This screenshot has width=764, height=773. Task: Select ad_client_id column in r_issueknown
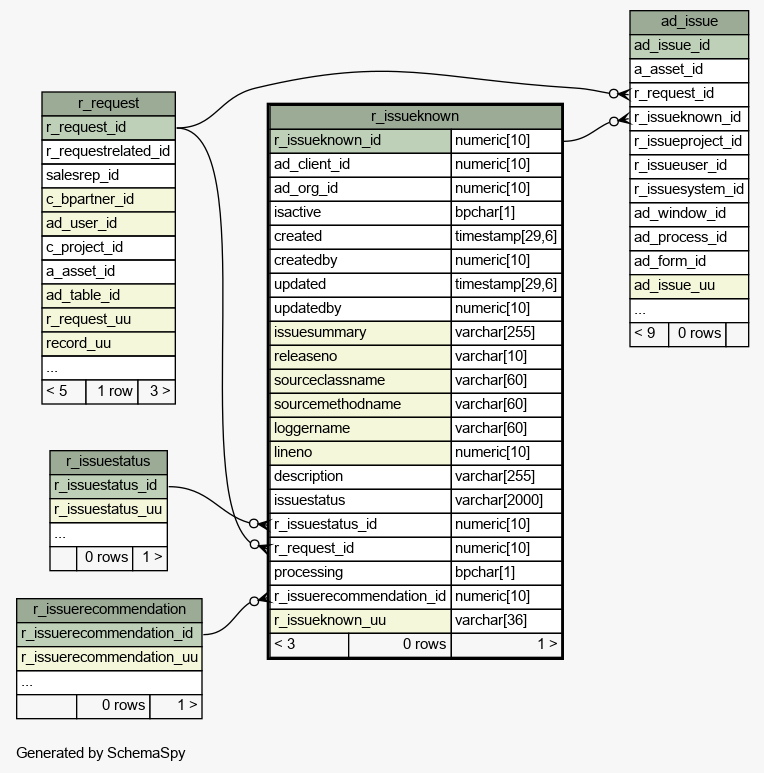click(360, 165)
